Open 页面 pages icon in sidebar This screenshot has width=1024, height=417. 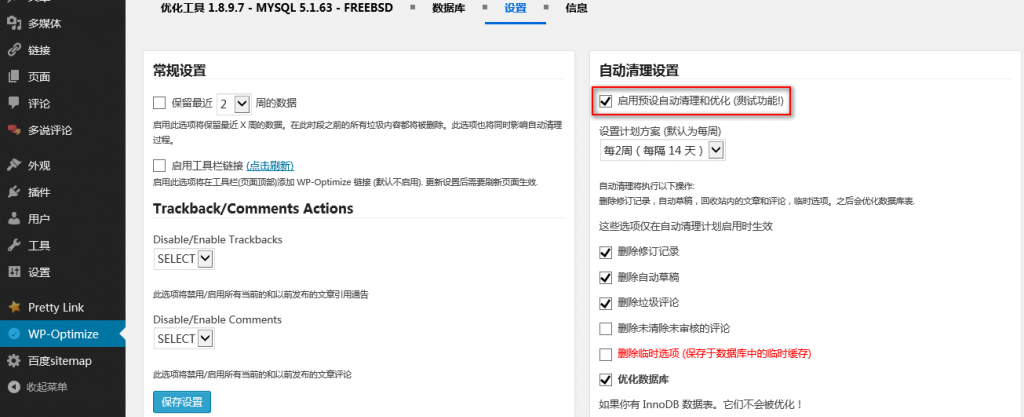tap(14, 76)
